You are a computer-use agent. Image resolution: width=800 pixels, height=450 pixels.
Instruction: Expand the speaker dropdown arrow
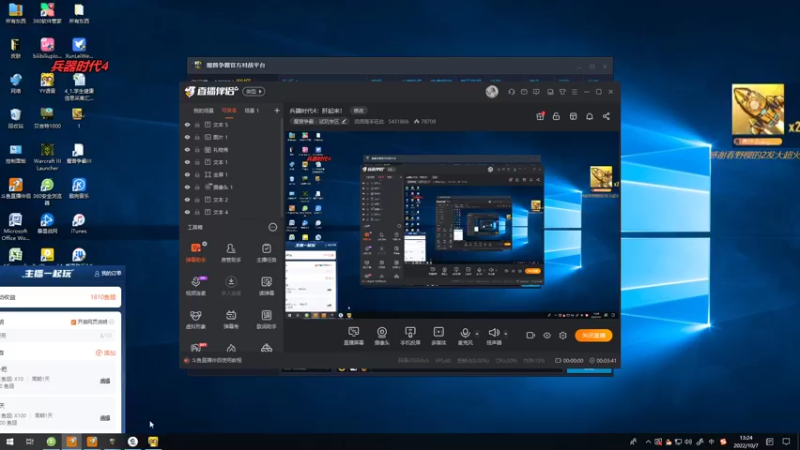click(x=506, y=334)
